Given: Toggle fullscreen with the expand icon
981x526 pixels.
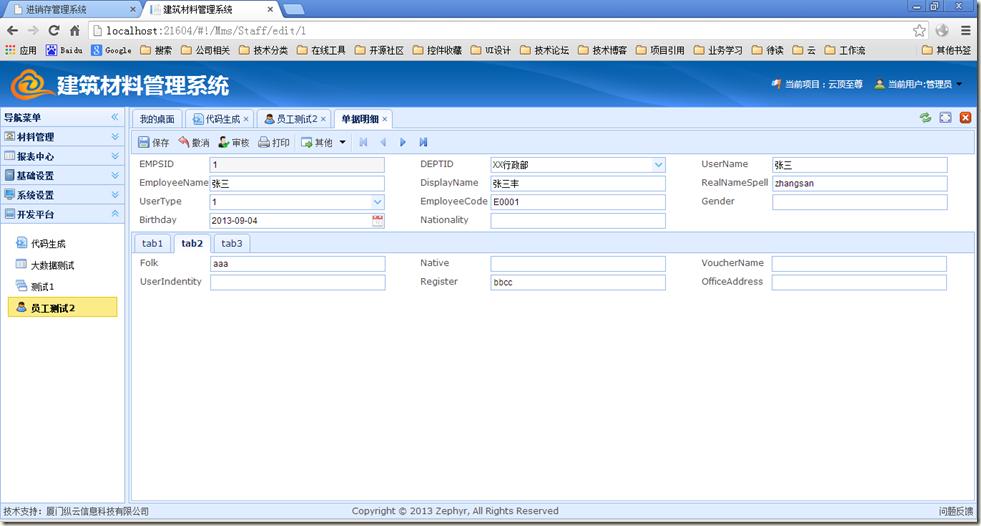Looking at the screenshot, I should coord(946,118).
